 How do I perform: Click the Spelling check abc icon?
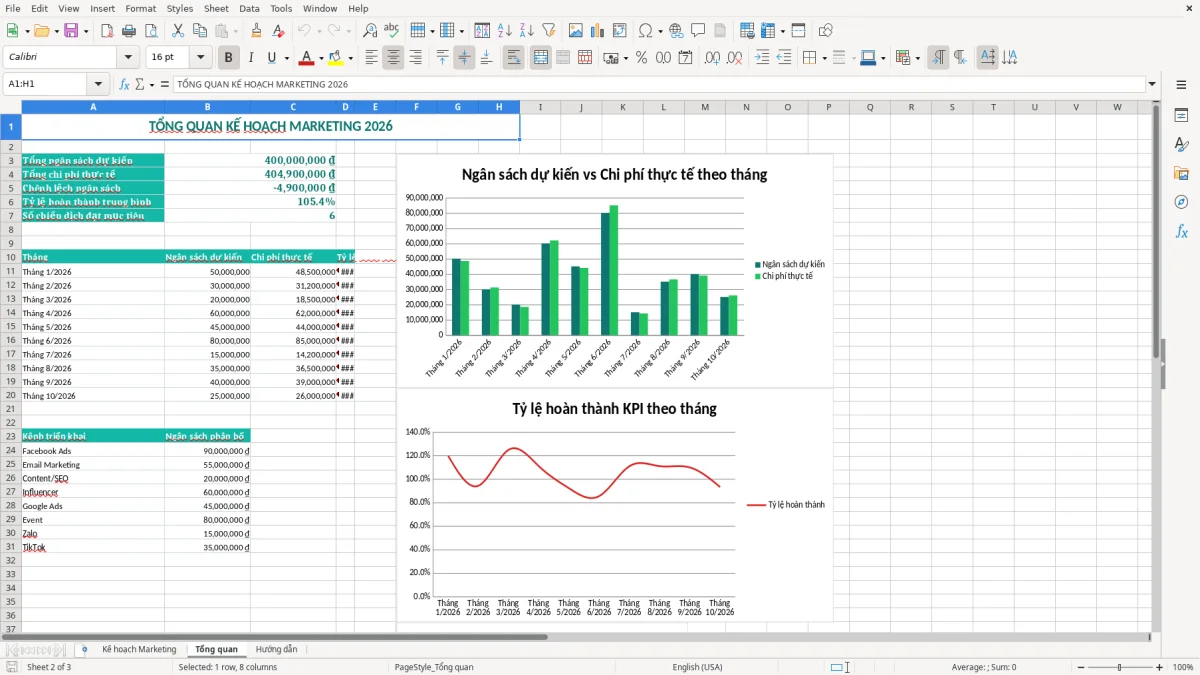click(x=392, y=31)
